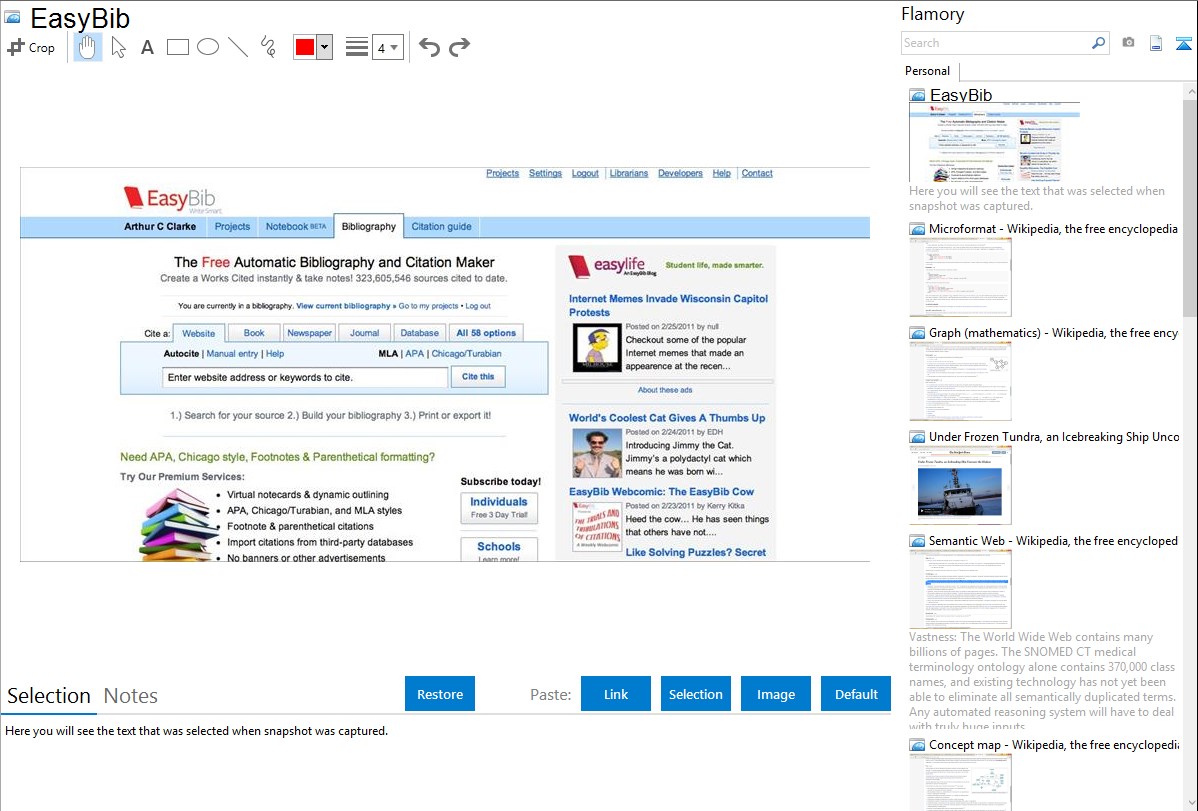Select the Crop tool
The image size is (1198, 811).
click(31, 47)
